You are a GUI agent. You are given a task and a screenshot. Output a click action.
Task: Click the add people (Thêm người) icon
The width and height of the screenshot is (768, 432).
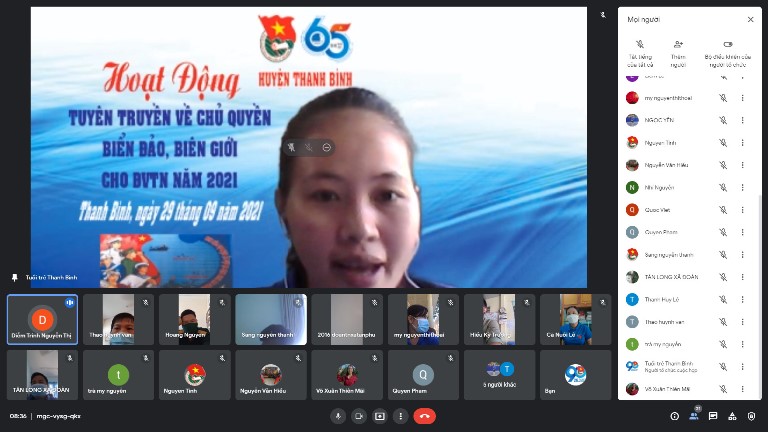coord(678,54)
